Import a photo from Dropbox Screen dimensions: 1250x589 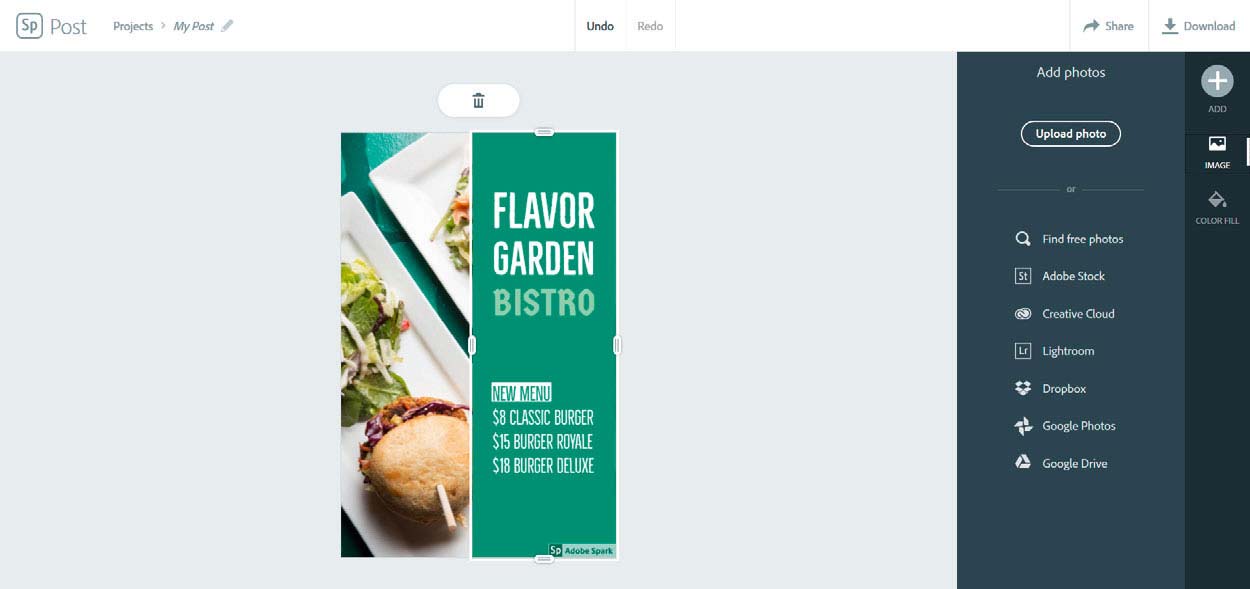(1050, 389)
